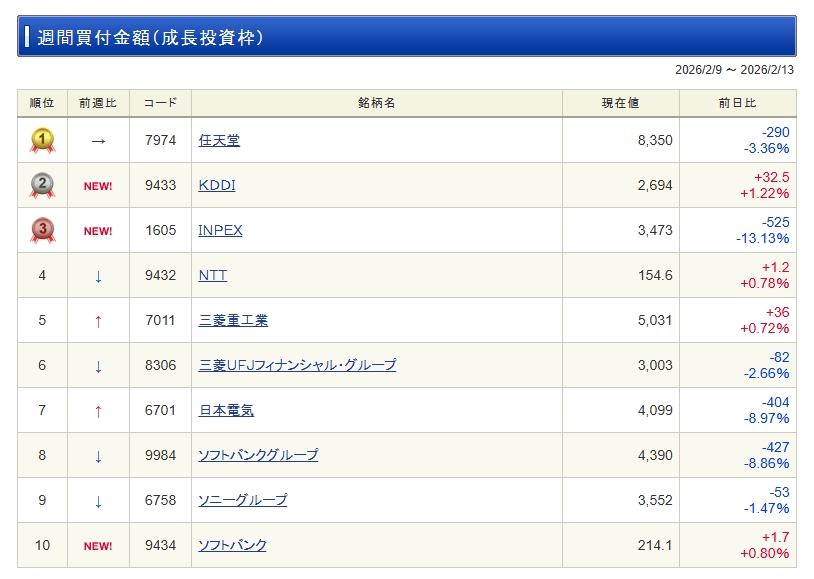The height and width of the screenshot is (579, 814).
Task: Click the gold first-place medal icon
Action: (x=42, y=141)
